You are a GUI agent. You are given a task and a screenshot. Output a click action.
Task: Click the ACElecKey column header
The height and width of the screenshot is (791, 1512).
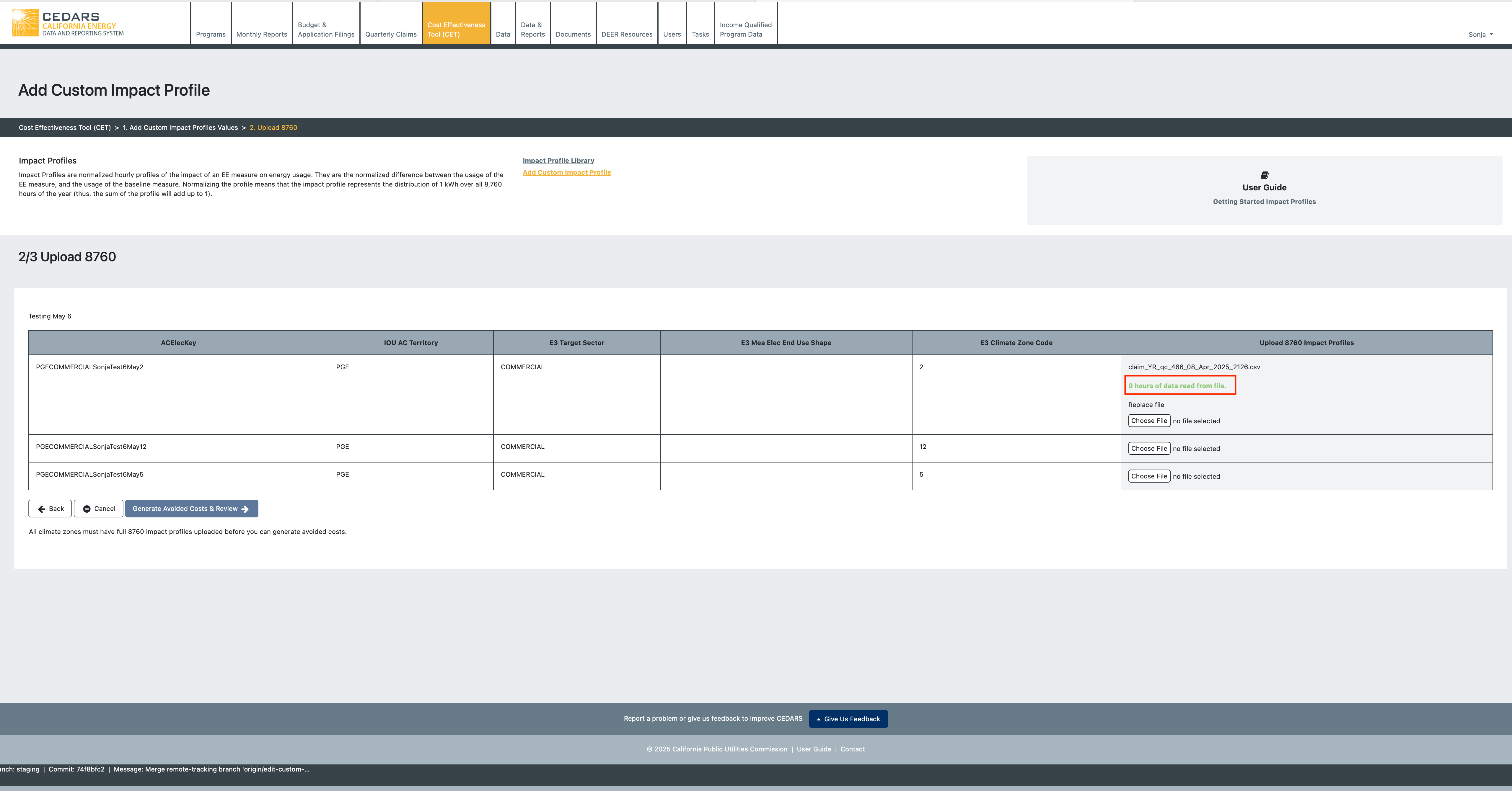coord(178,343)
